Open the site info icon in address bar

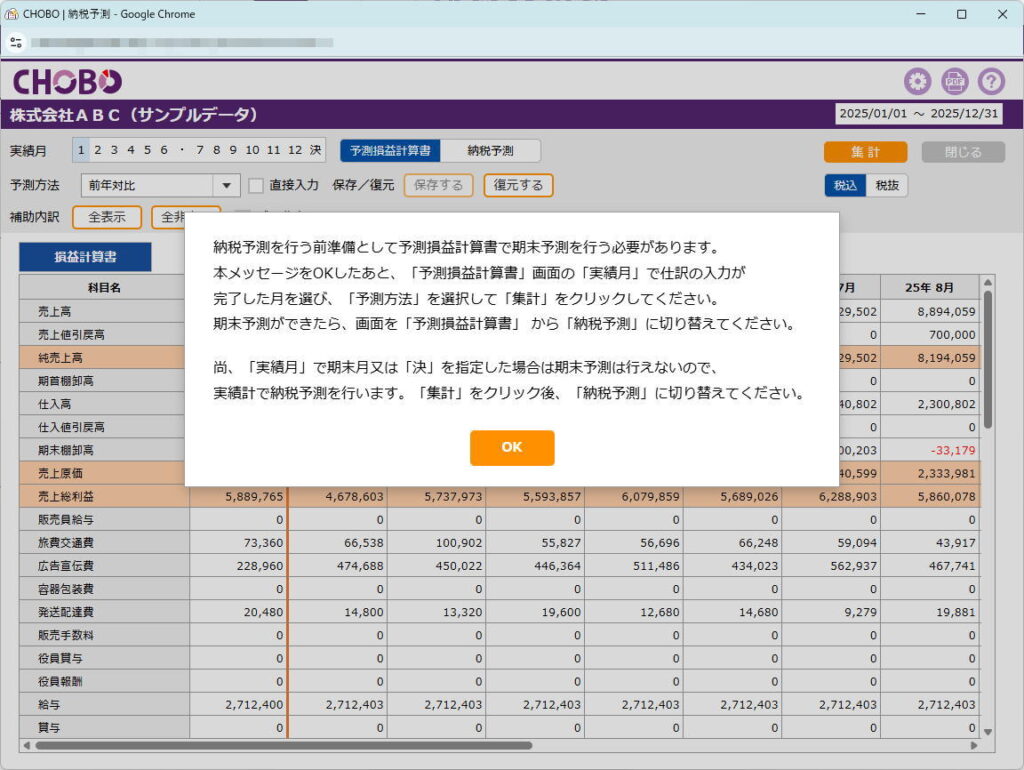[16, 43]
